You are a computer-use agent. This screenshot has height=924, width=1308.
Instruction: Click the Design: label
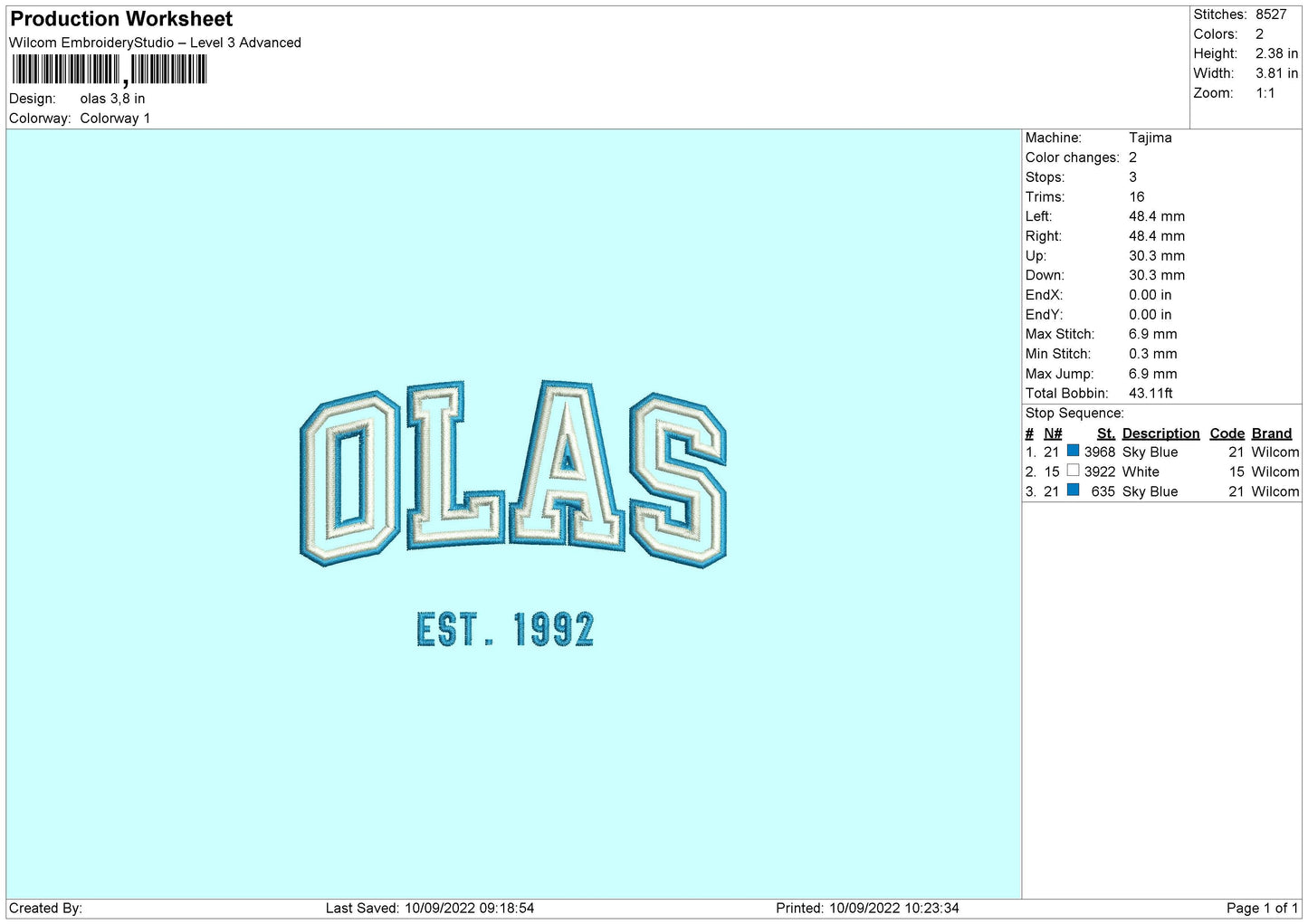click(x=33, y=99)
